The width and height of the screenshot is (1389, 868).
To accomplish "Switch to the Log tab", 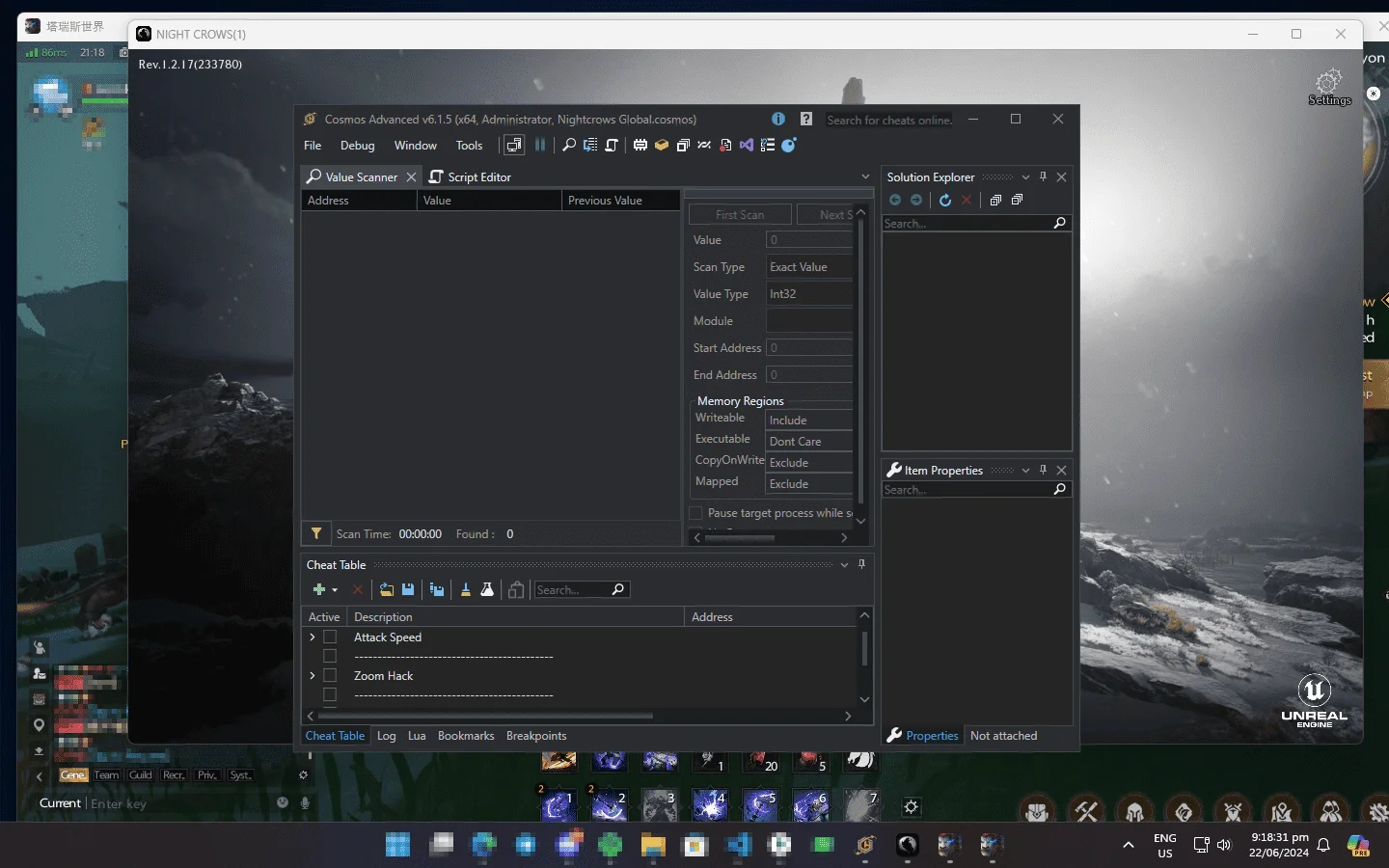I will (386, 736).
